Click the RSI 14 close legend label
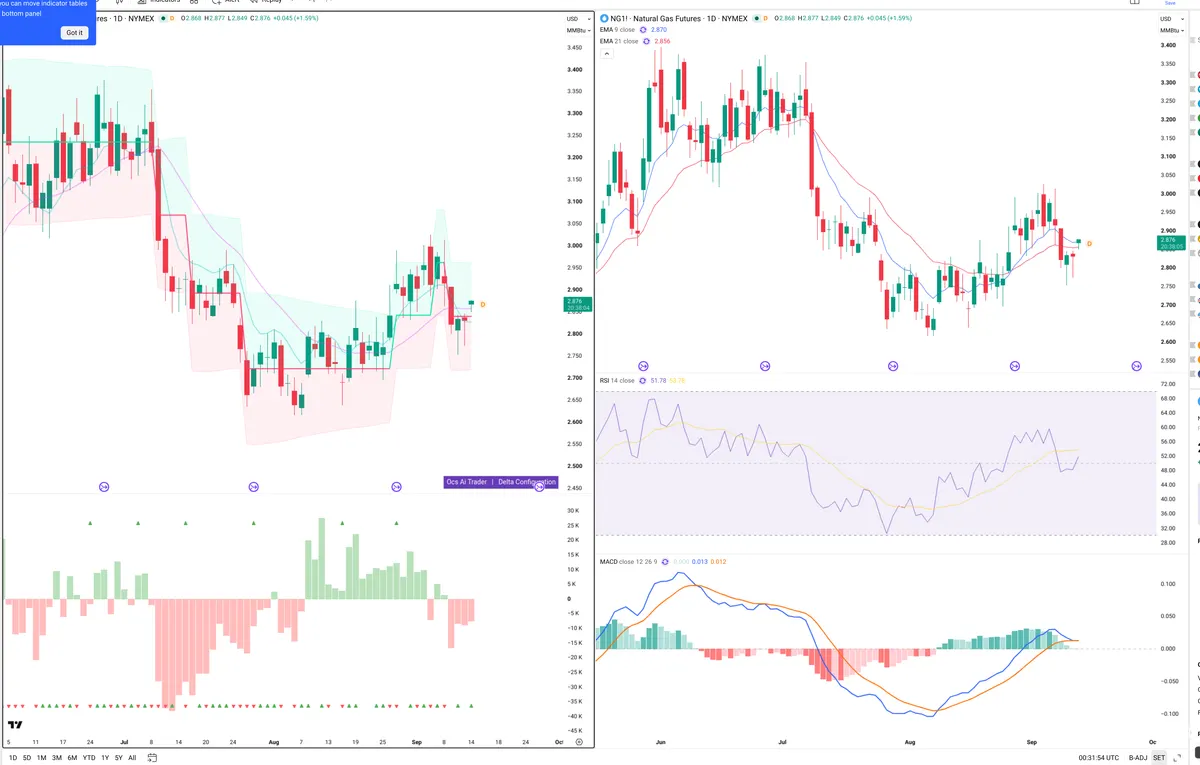1200x765 pixels. coord(617,381)
